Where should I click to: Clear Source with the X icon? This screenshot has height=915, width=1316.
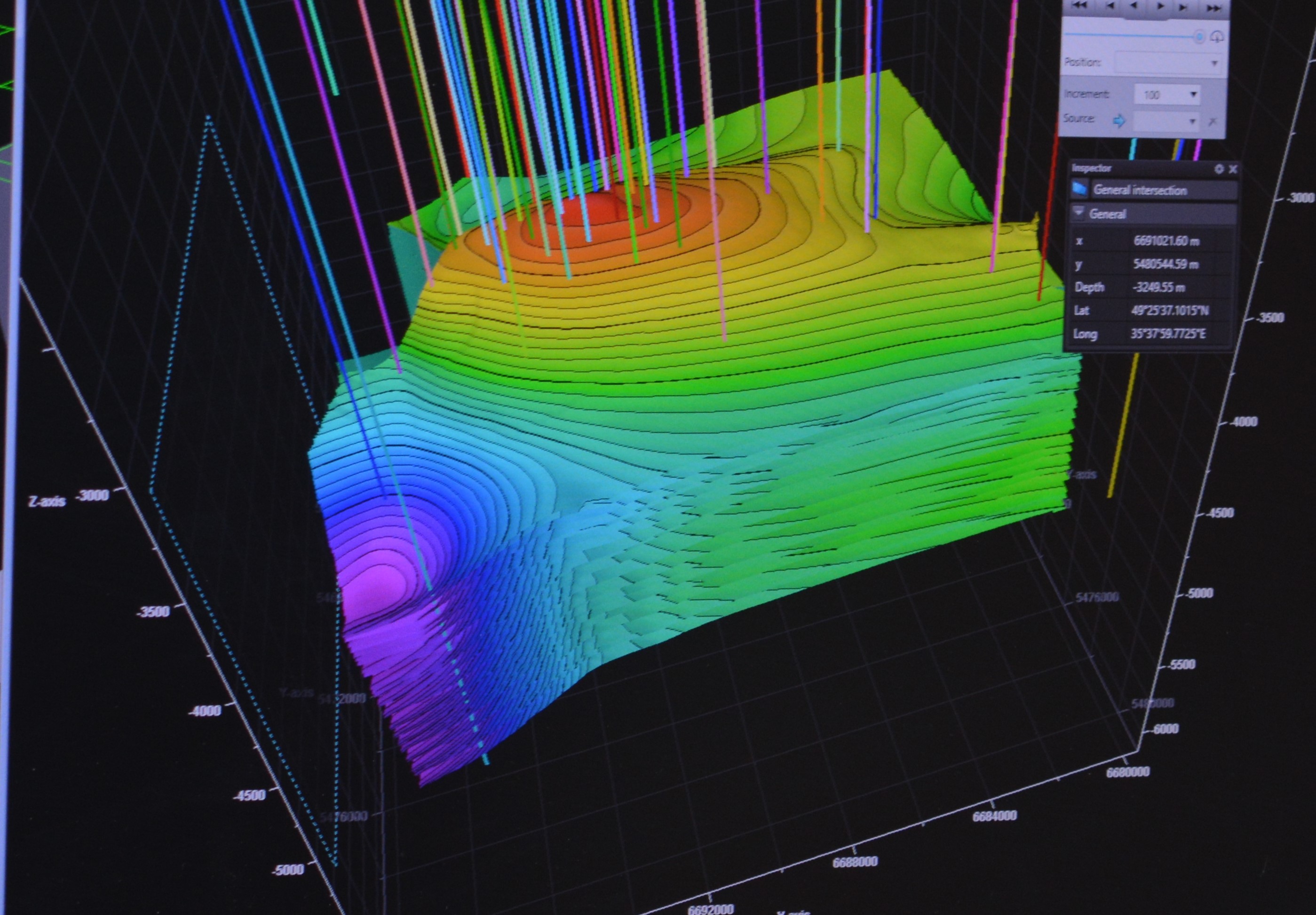coord(1212,121)
